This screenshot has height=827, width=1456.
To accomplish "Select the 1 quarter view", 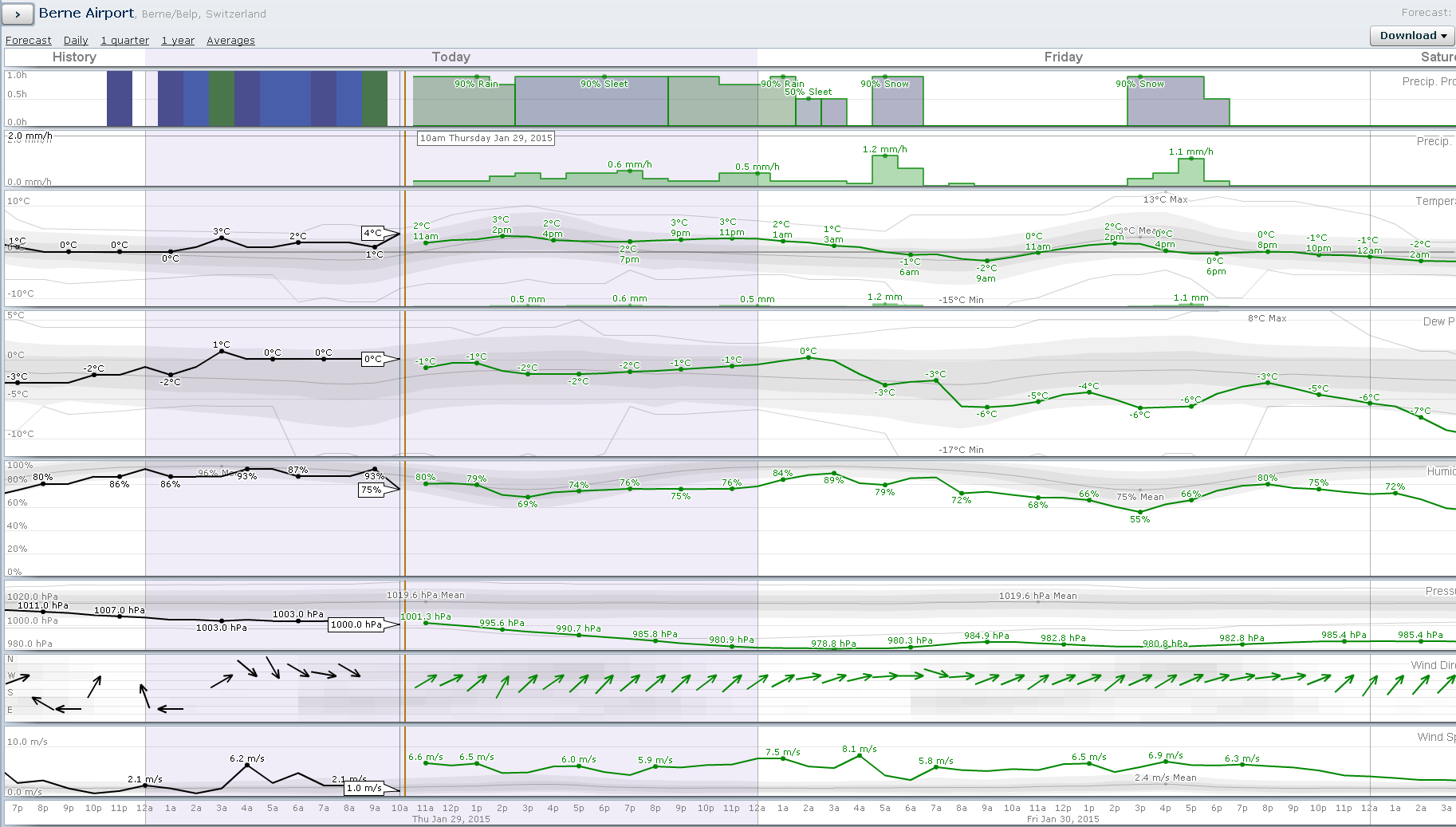I will click(124, 41).
